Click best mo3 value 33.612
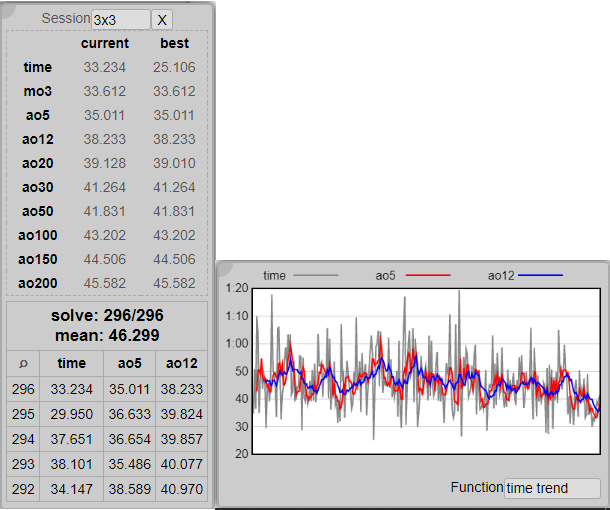 [174, 91]
